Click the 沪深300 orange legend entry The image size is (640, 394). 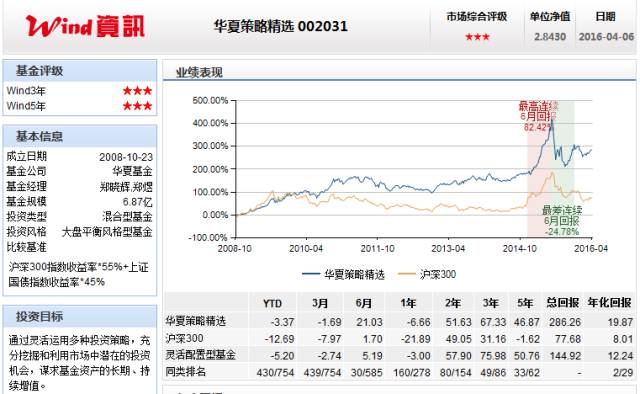pos(427,274)
